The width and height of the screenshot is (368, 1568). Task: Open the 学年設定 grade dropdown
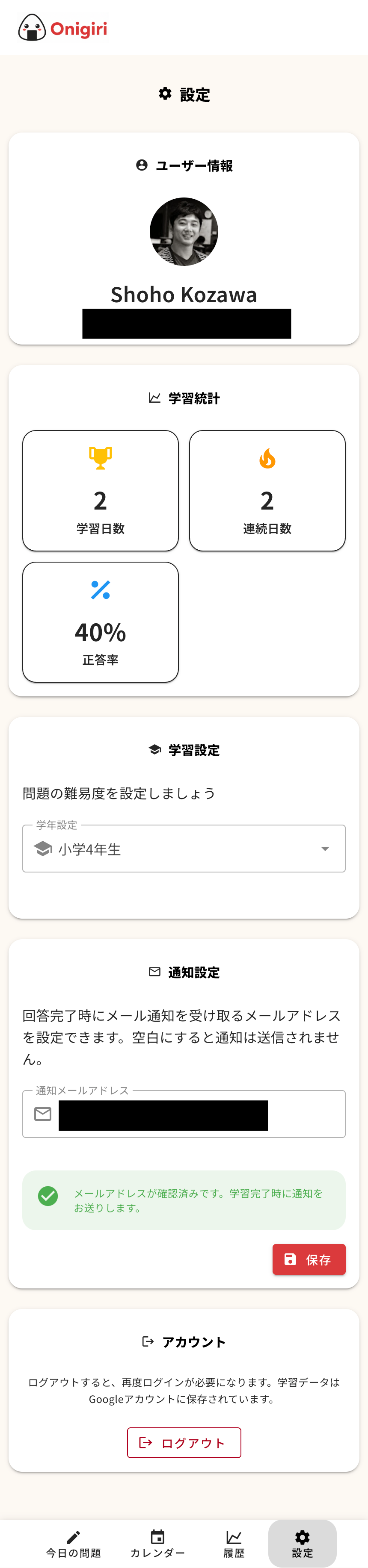[x=183, y=848]
